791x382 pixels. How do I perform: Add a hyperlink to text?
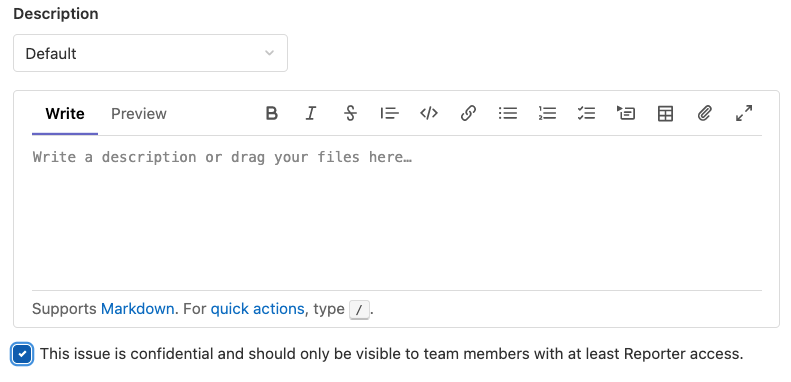(468, 114)
